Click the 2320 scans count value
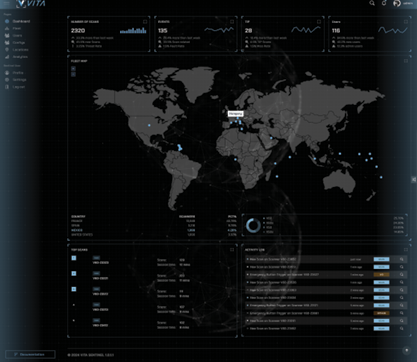 pyautogui.click(x=78, y=31)
